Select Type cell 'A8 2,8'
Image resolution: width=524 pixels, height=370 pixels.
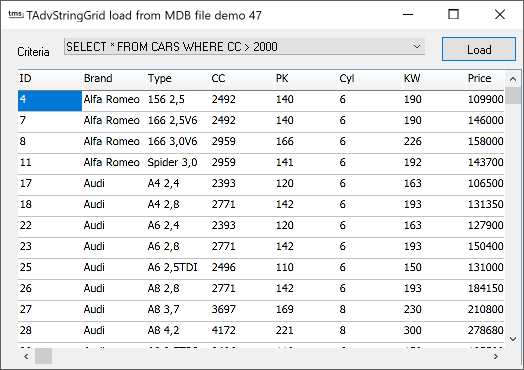click(x=178, y=290)
